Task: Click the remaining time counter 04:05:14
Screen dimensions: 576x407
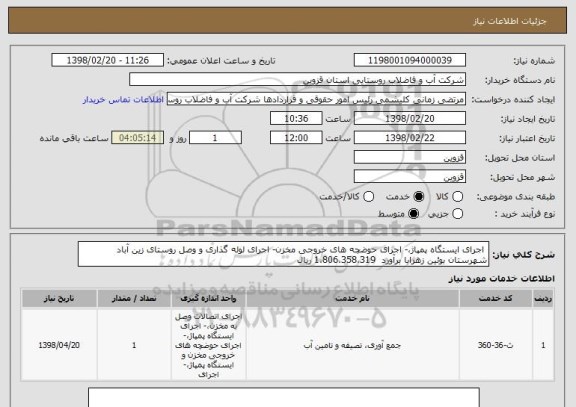Action: pos(137,138)
